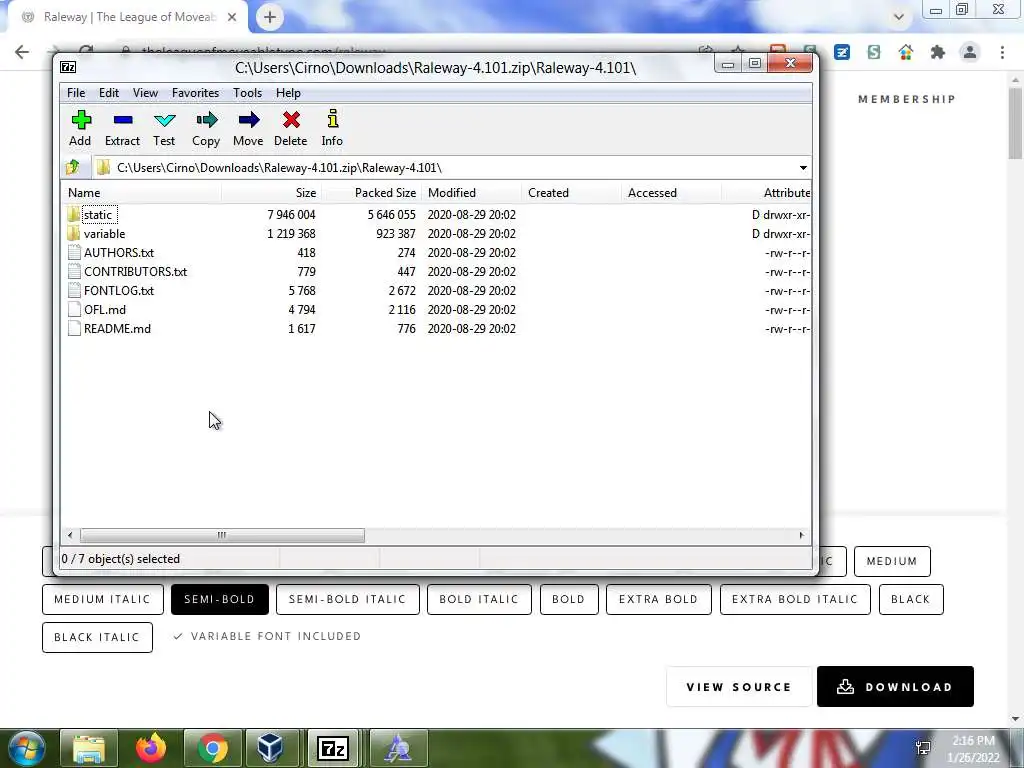The height and width of the screenshot is (768, 1024).
Task: Click the VIEW SOURCE button
Action: (x=739, y=686)
